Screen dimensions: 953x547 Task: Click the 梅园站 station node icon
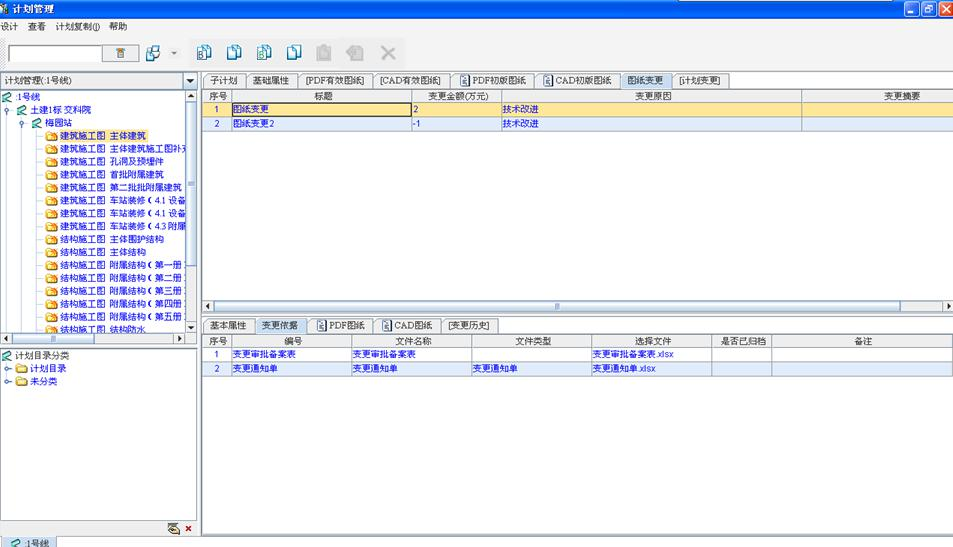click(x=36, y=123)
